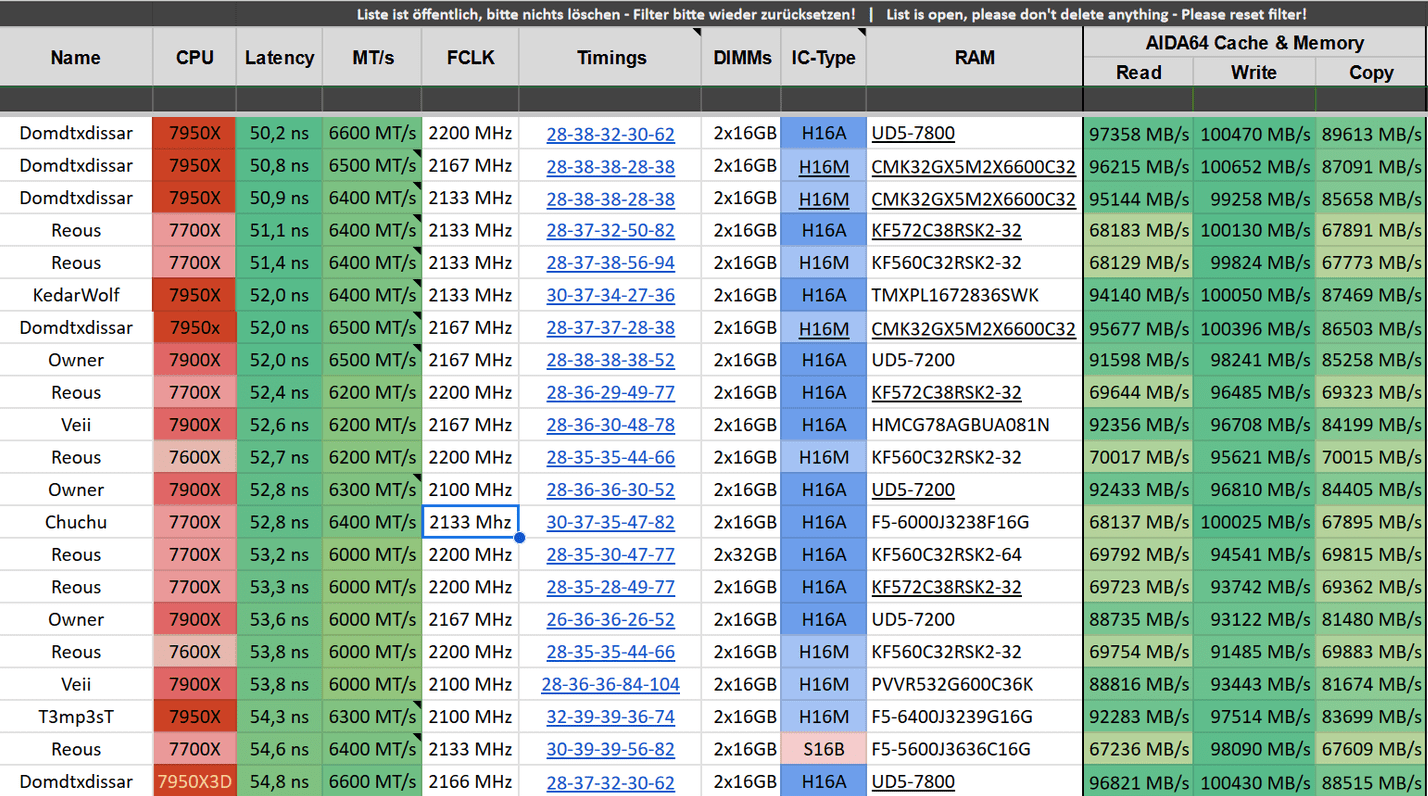This screenshot has height=796, width=1428.
Task: Select the IC-Type column header
Action: [x=823, y=57]
